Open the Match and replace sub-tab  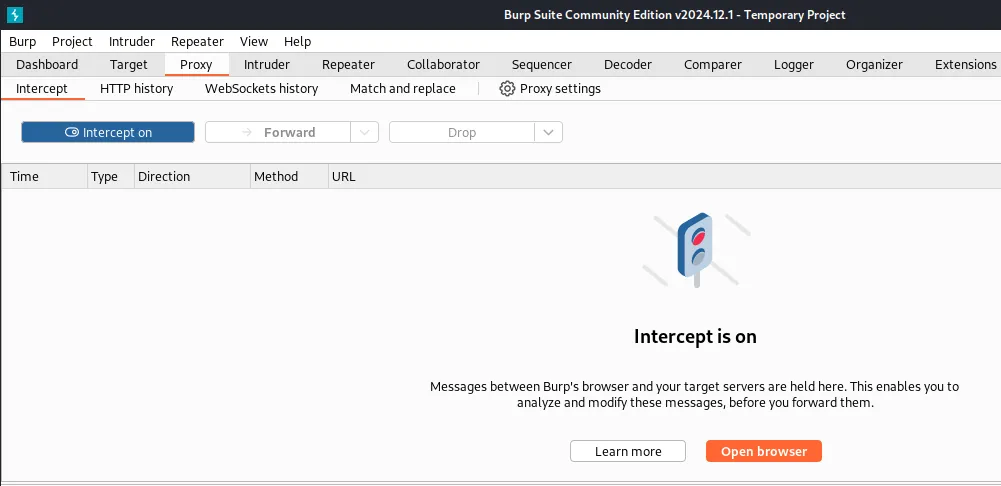click(x=403, y=89)
